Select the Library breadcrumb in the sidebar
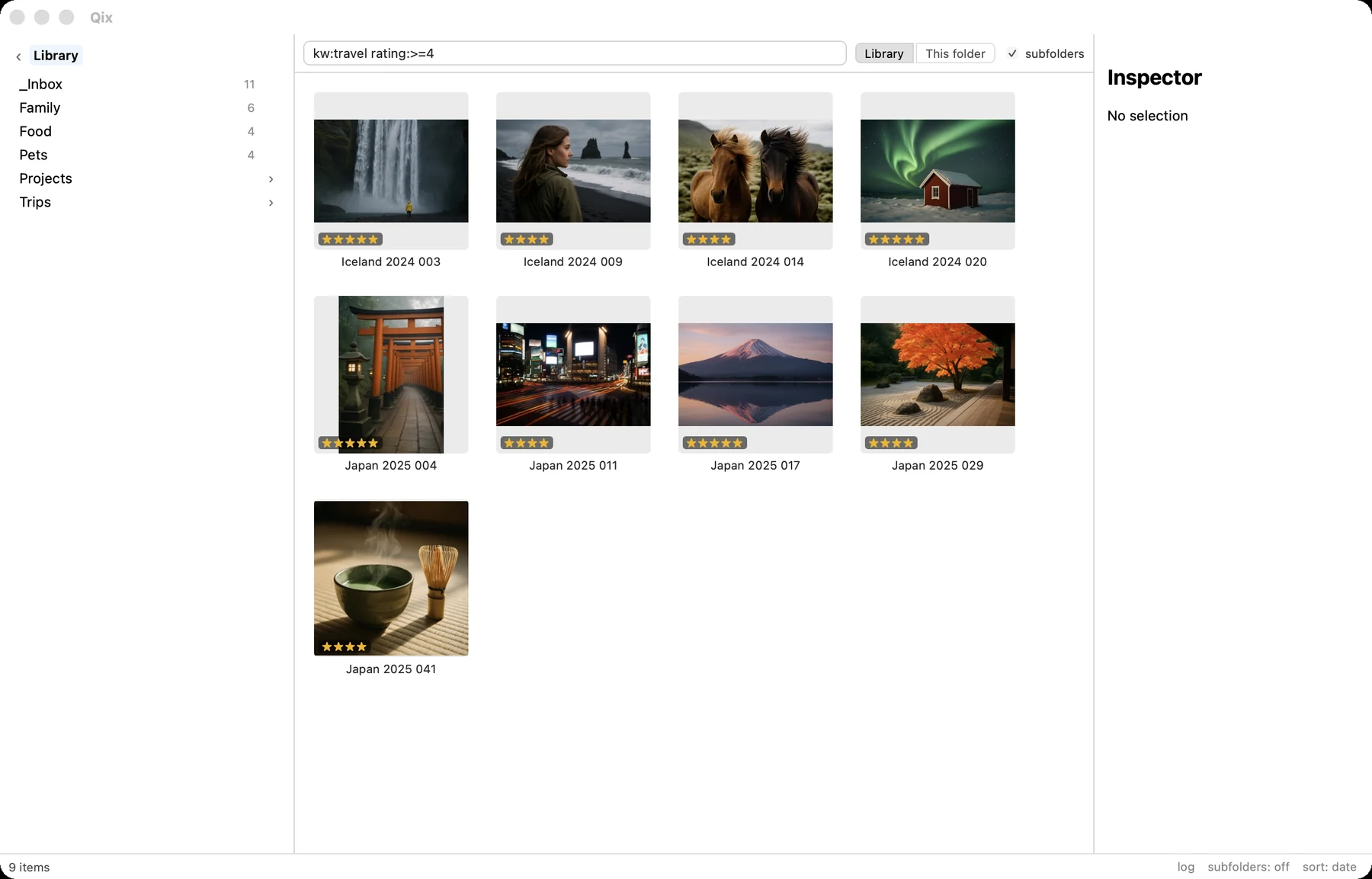The image size is (1372, 879). click(x=56, y=56)
